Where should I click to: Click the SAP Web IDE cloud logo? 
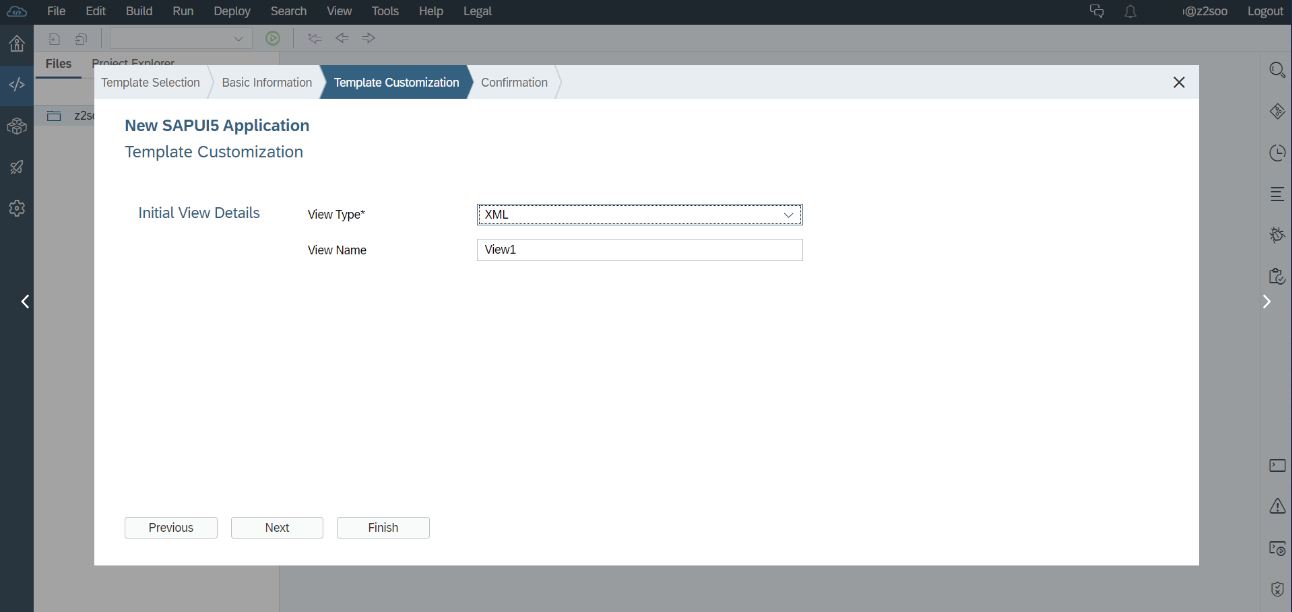(16, 11)
